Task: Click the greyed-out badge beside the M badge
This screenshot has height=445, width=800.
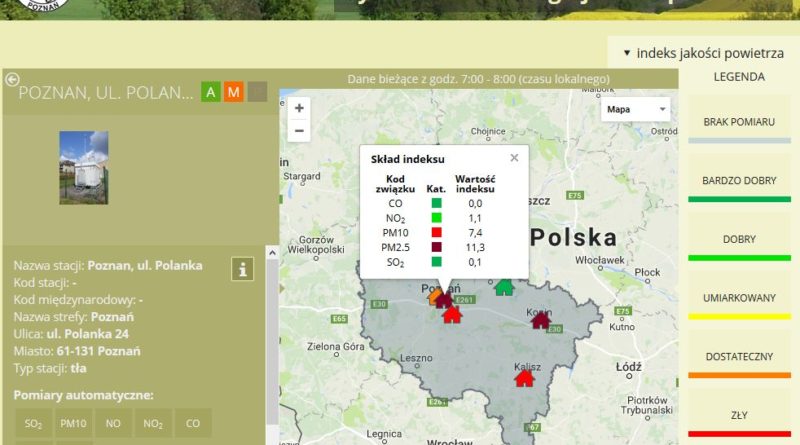Action: pos(257,92)
